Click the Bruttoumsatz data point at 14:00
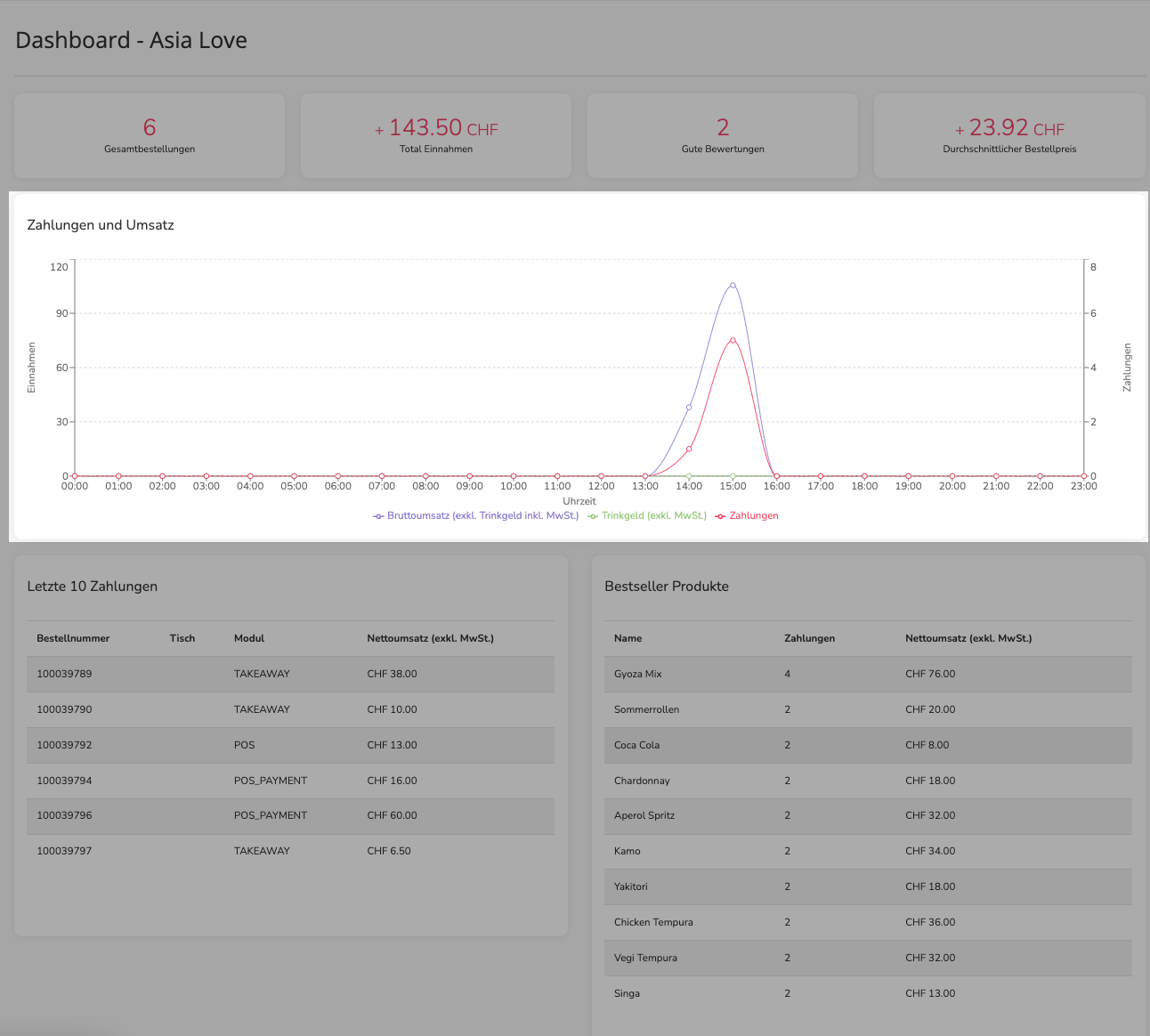Viewport: 1150px width, 1036px height. (689, 408)
